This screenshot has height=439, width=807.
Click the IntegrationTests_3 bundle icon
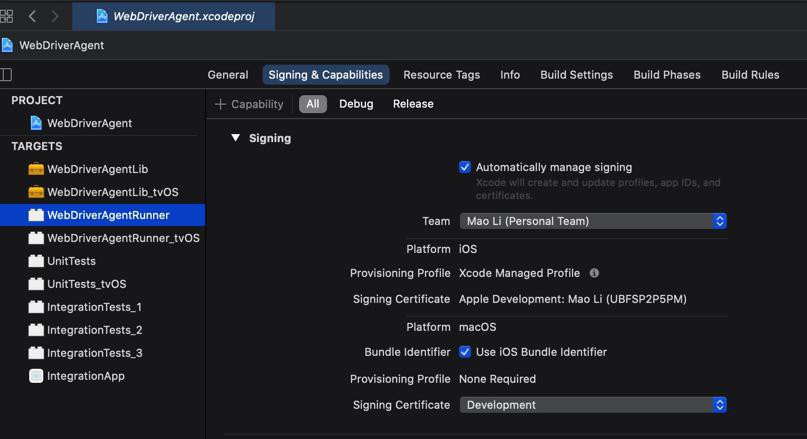tap(36, 353)
